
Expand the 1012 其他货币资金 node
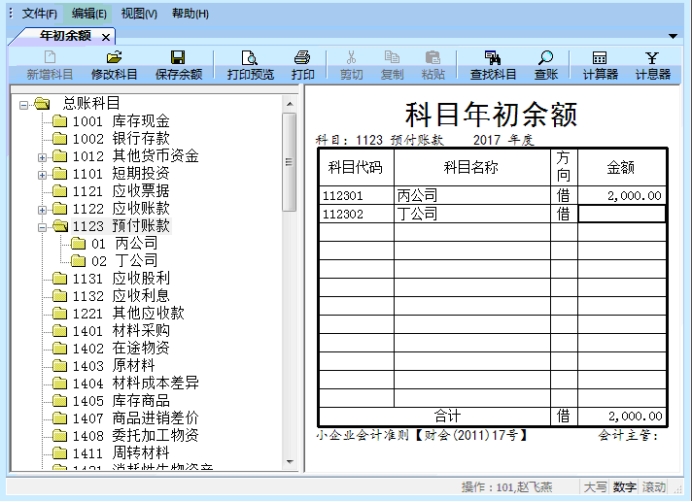pyautogui.click(x=42, y=157)
